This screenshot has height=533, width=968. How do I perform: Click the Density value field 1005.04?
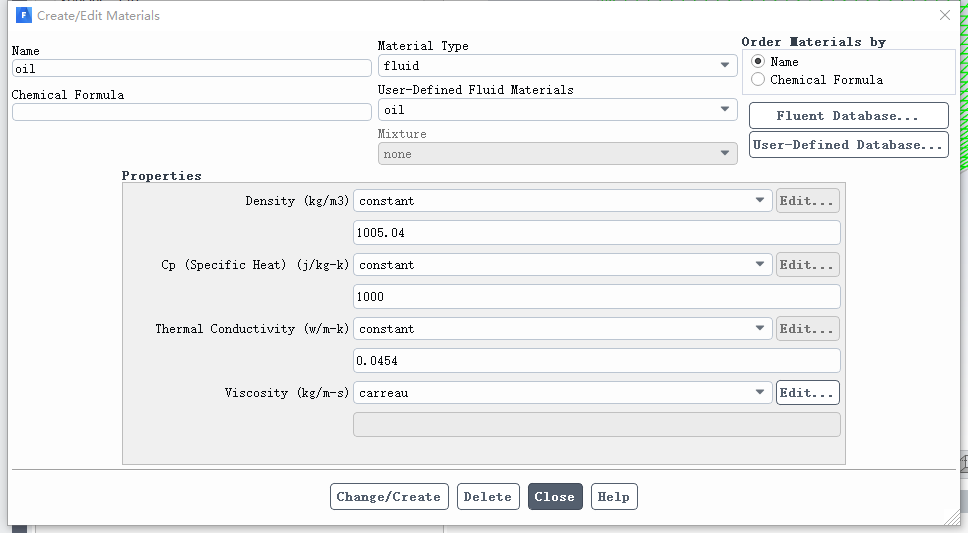pos(596,232)
